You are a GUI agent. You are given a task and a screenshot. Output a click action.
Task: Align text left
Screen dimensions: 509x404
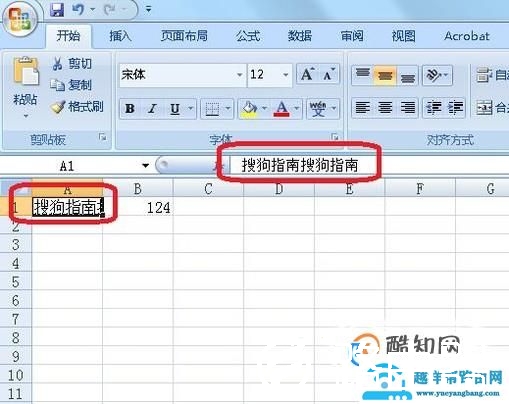point(362,108)
